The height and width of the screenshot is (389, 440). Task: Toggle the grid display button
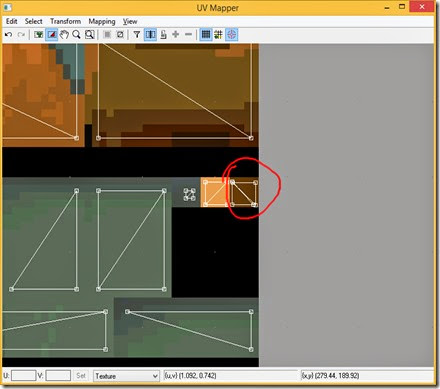tap(206, 34)
